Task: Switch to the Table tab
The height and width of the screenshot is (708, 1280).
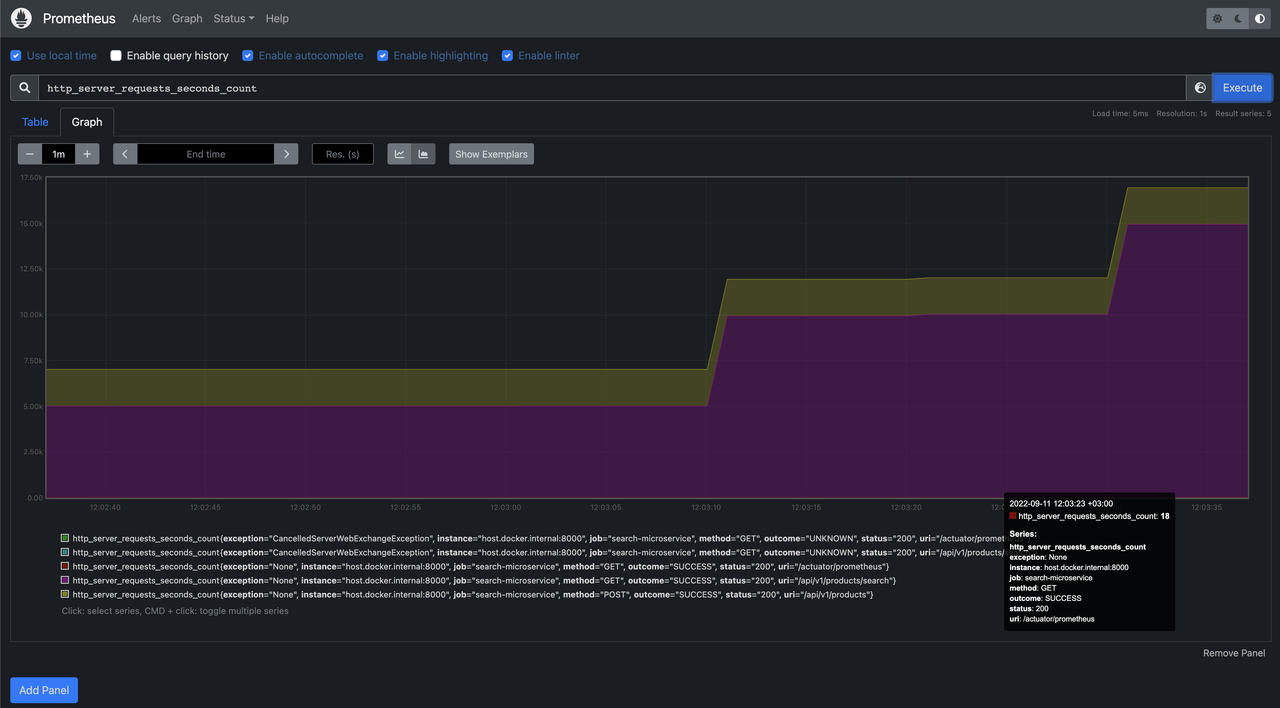Action: coord(35,122)
